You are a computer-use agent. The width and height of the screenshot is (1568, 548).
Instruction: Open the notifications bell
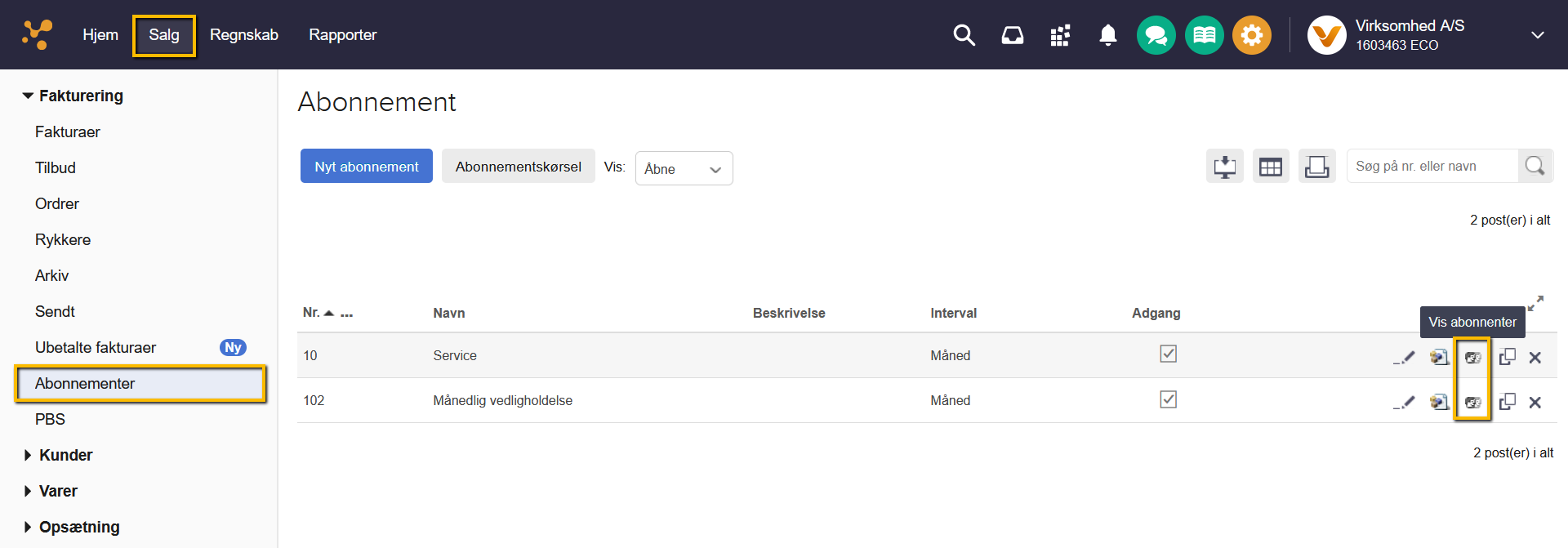pyautogui.click(x=1107, y=35)
